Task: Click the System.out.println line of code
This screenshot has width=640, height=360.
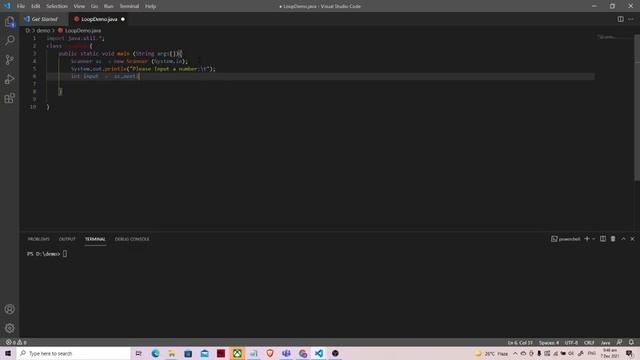Action: (143, 69)
